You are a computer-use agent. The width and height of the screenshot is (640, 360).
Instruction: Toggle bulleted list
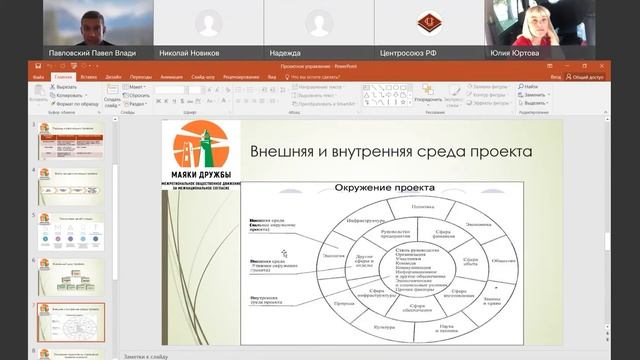[239, 90]
